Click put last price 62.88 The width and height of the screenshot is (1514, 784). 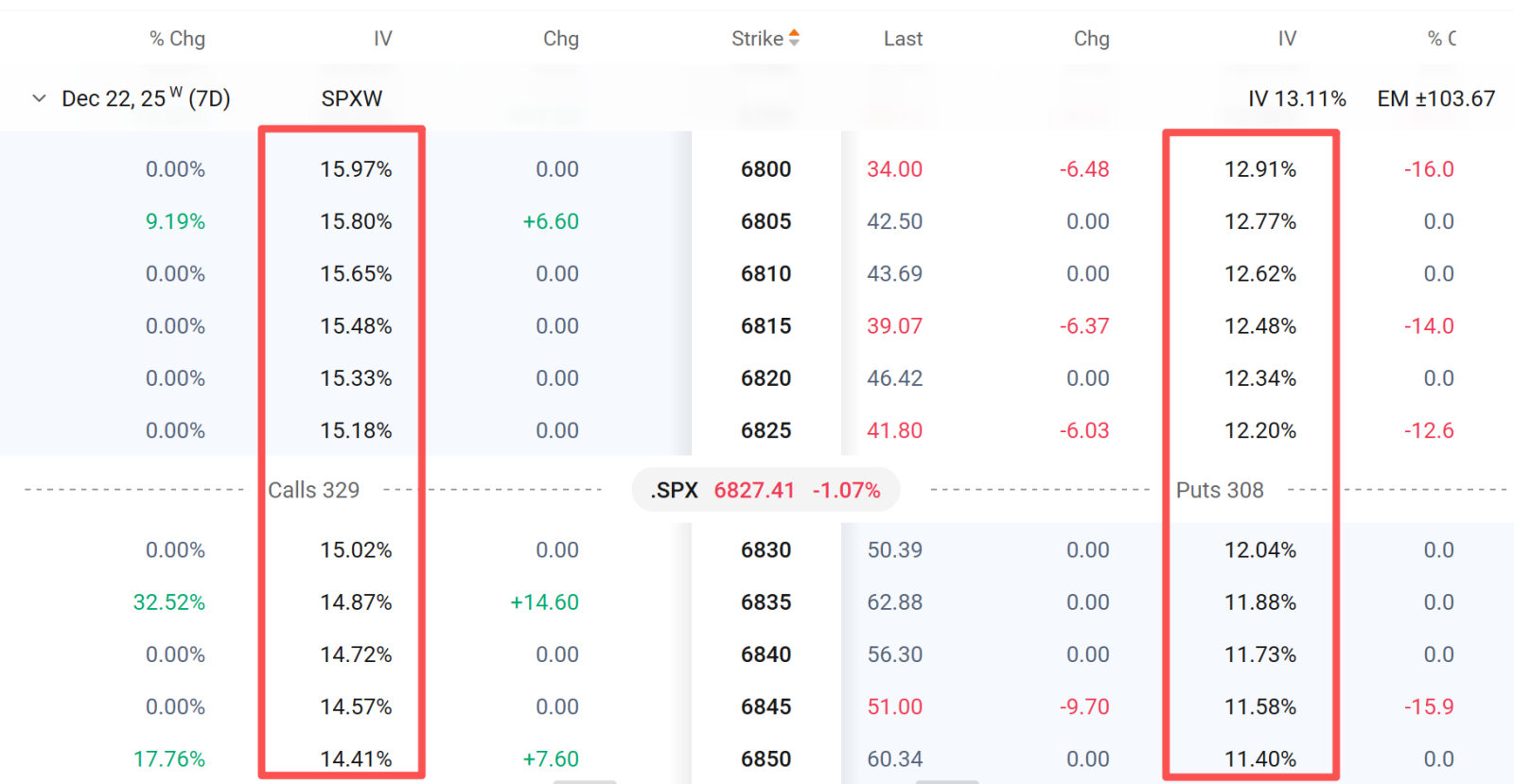coord(894,602)
